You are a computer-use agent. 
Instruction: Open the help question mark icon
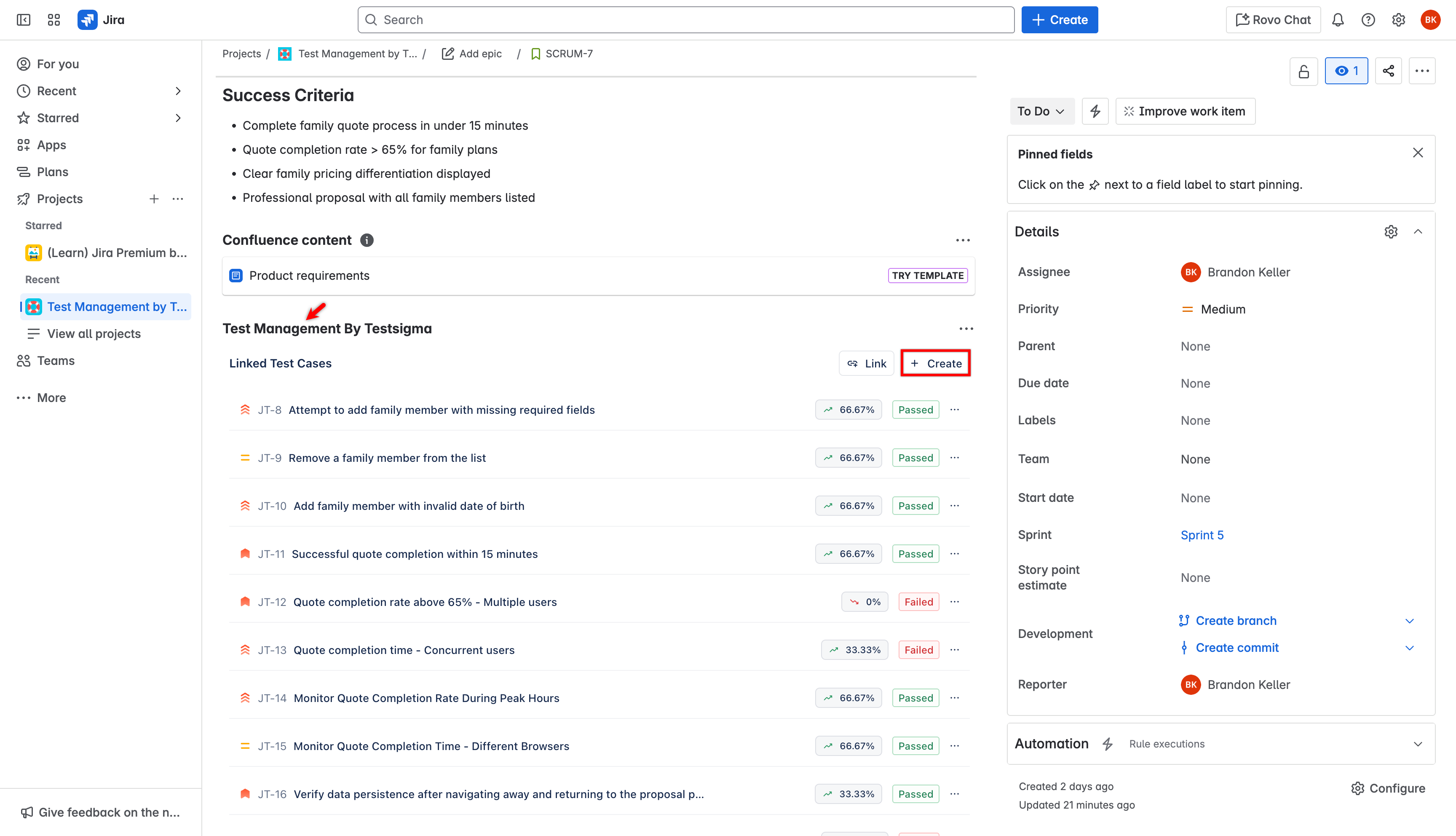point(1368,20)
